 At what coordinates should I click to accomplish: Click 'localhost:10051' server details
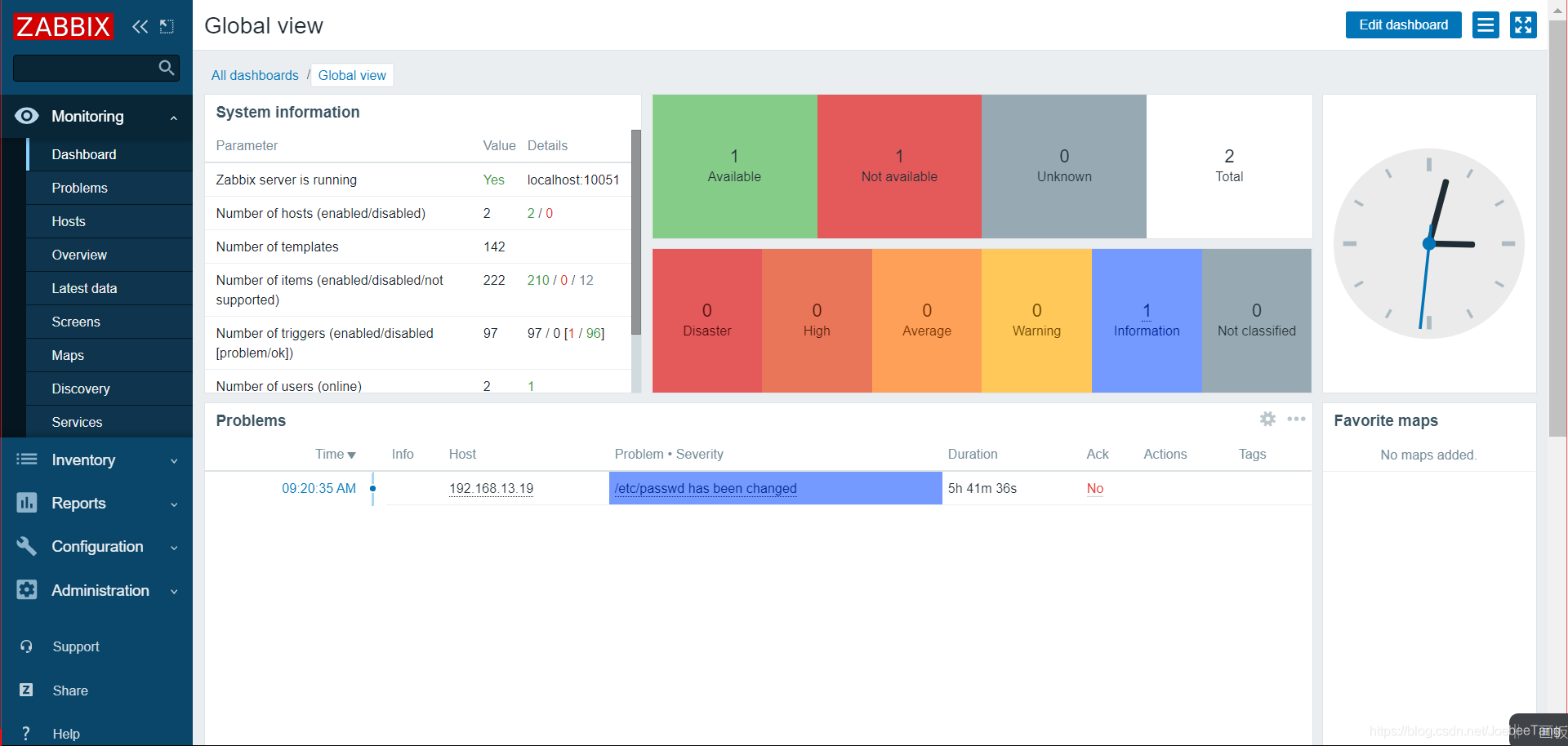(573, 180)
